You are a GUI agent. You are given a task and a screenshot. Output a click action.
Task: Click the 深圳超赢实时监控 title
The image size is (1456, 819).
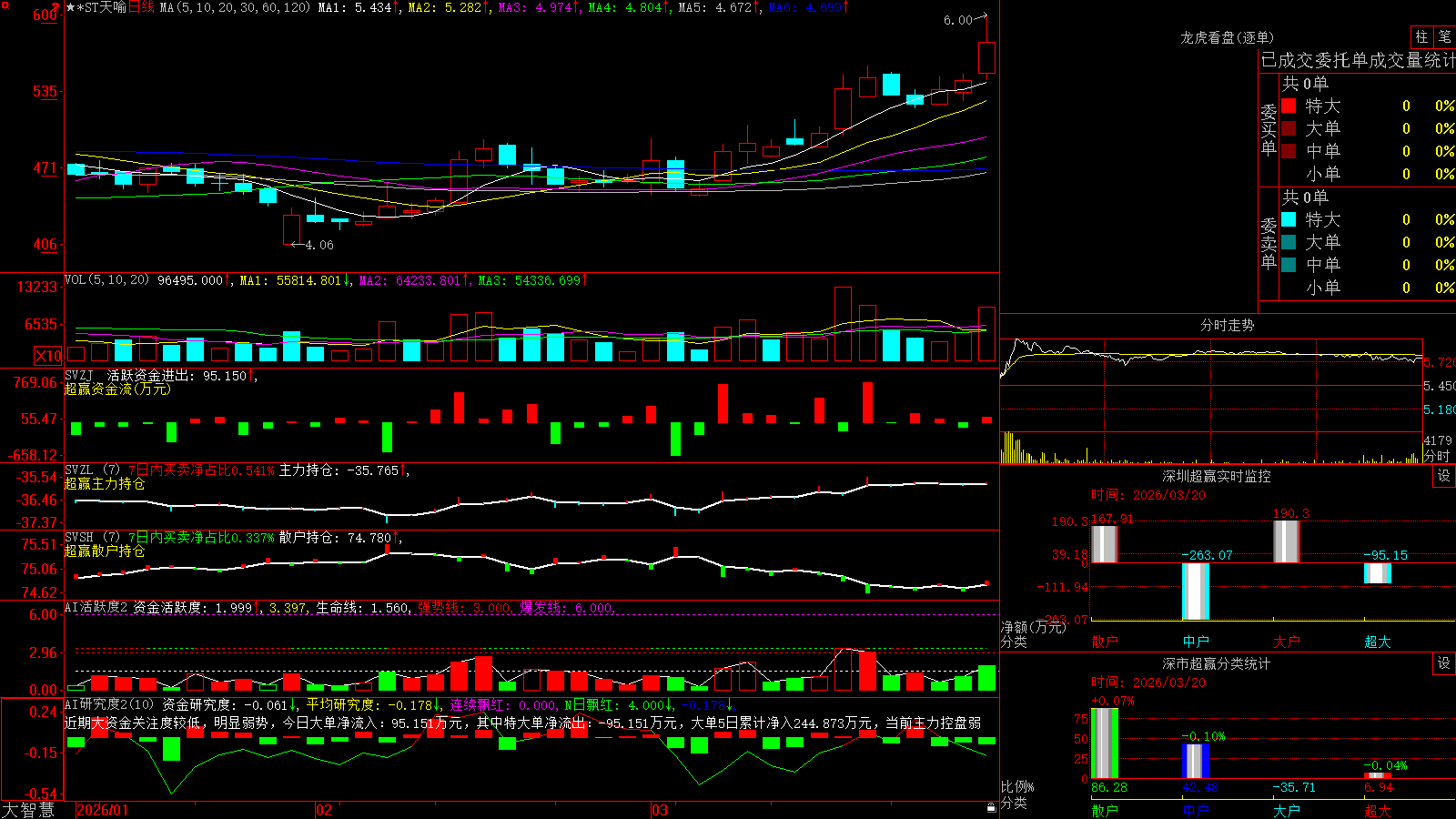click(1217, 476)
